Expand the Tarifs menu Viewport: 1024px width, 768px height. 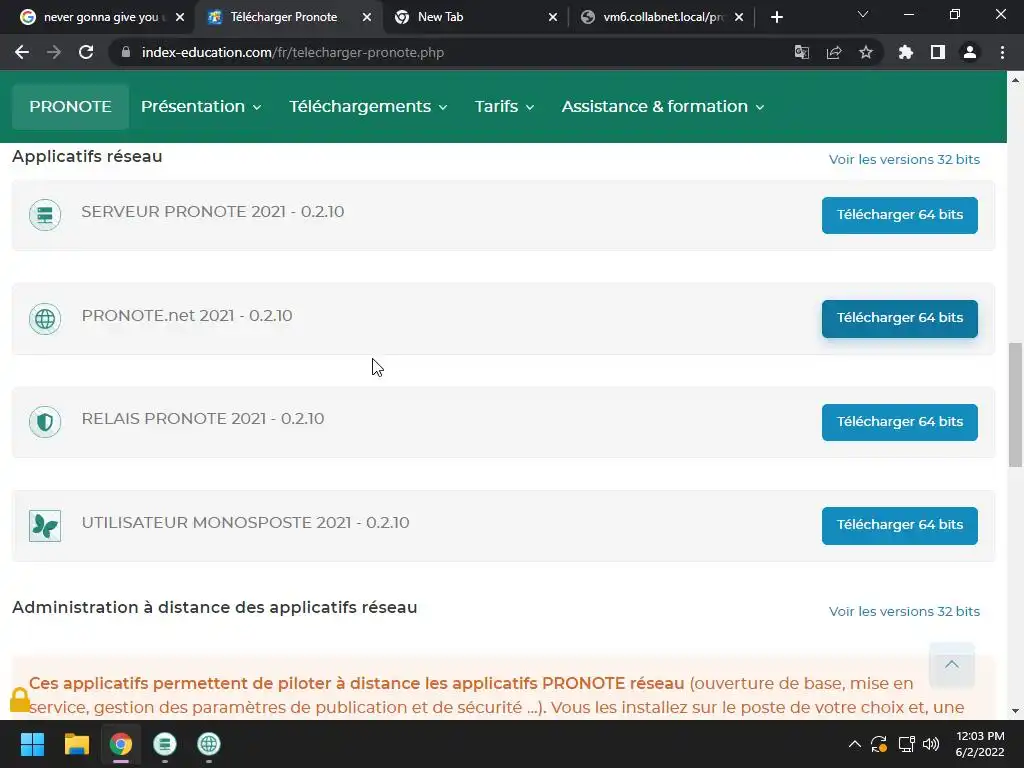504,106
